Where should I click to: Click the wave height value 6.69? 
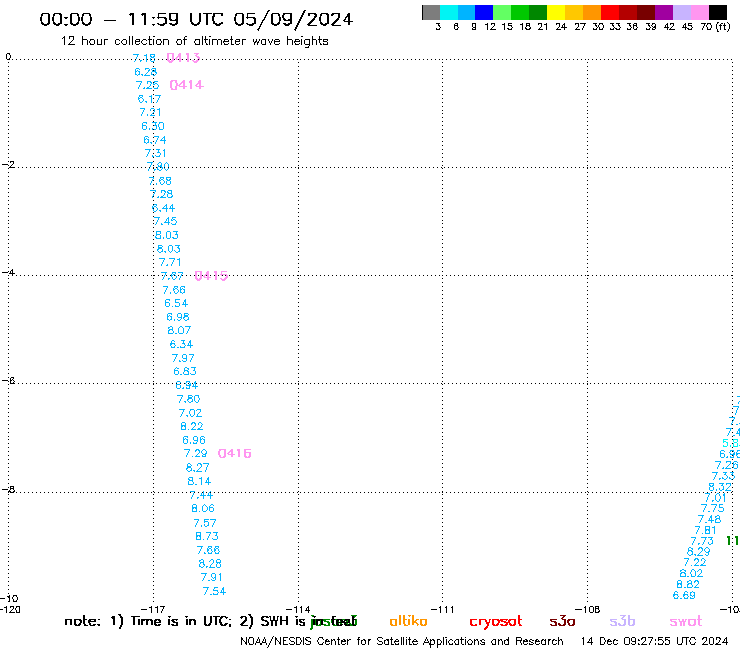[x=684, y=596]
